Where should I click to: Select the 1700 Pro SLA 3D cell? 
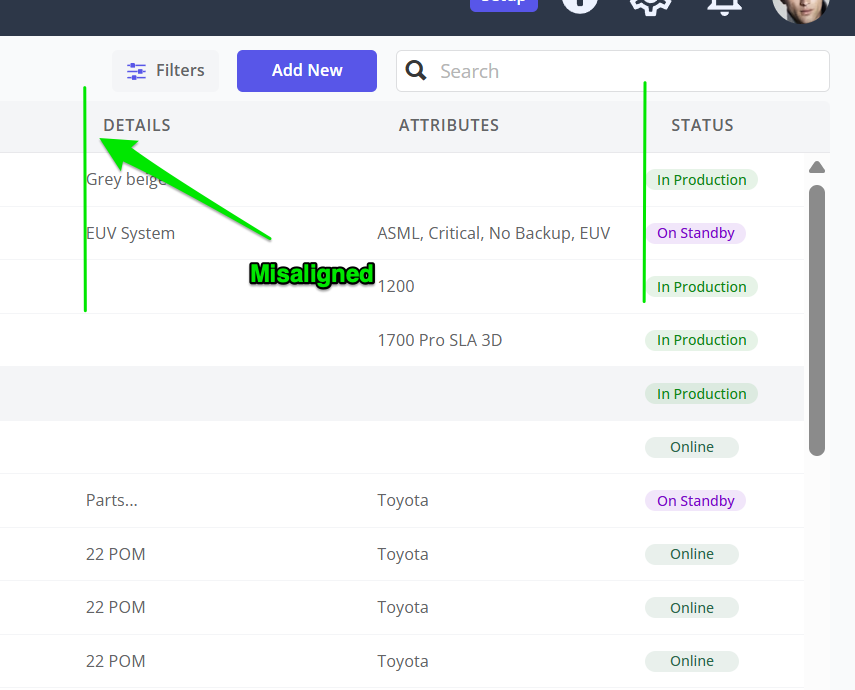click(440, 340)
